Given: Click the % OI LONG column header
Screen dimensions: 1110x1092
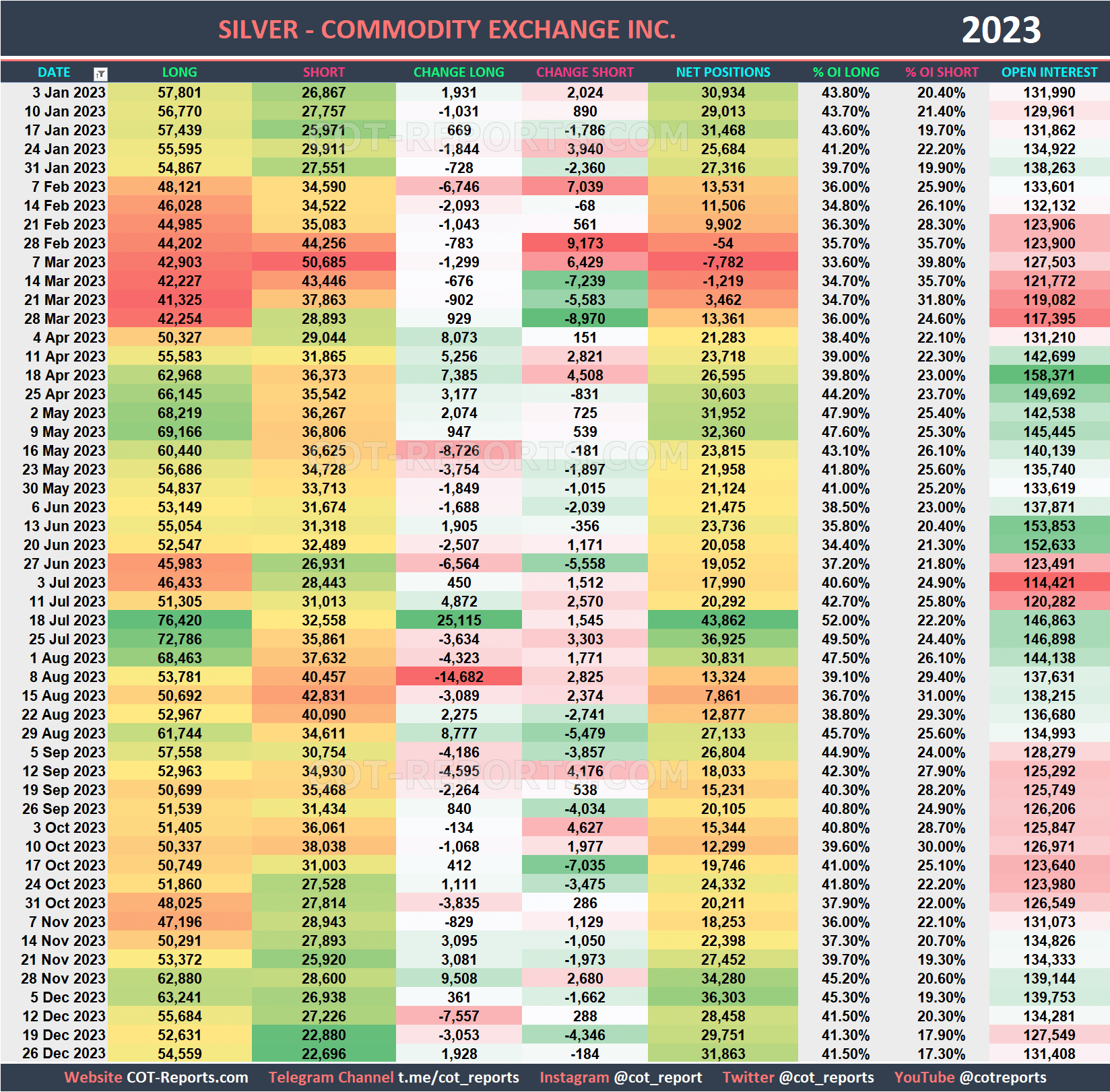Looking at the screenshot, I should pos(845,72).
